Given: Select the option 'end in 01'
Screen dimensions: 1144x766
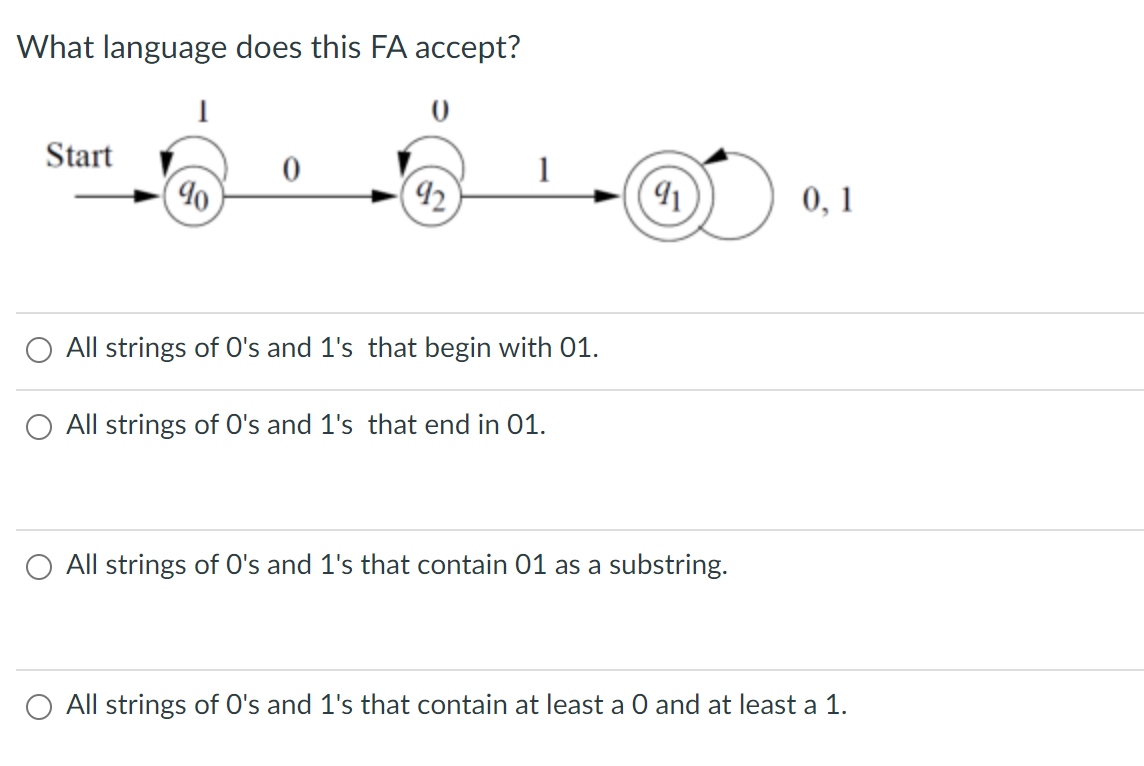Looking at the screenshot, I should pyautogui.click(x=40, y=427).
